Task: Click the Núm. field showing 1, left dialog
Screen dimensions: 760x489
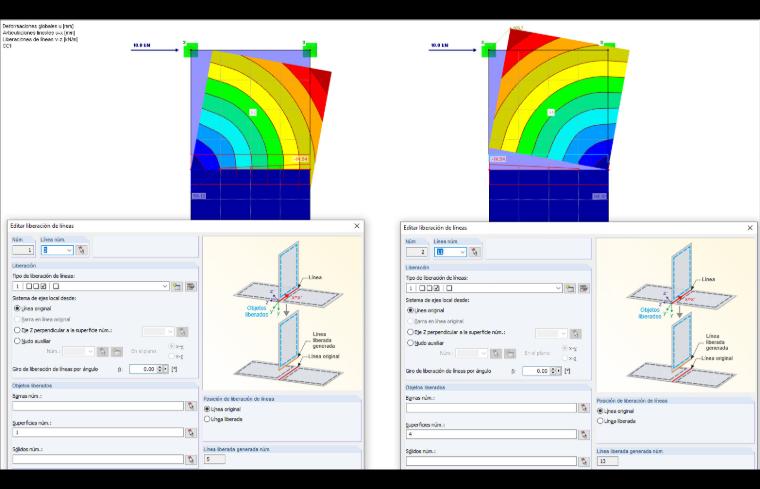Action: click(x=23, y=250)
